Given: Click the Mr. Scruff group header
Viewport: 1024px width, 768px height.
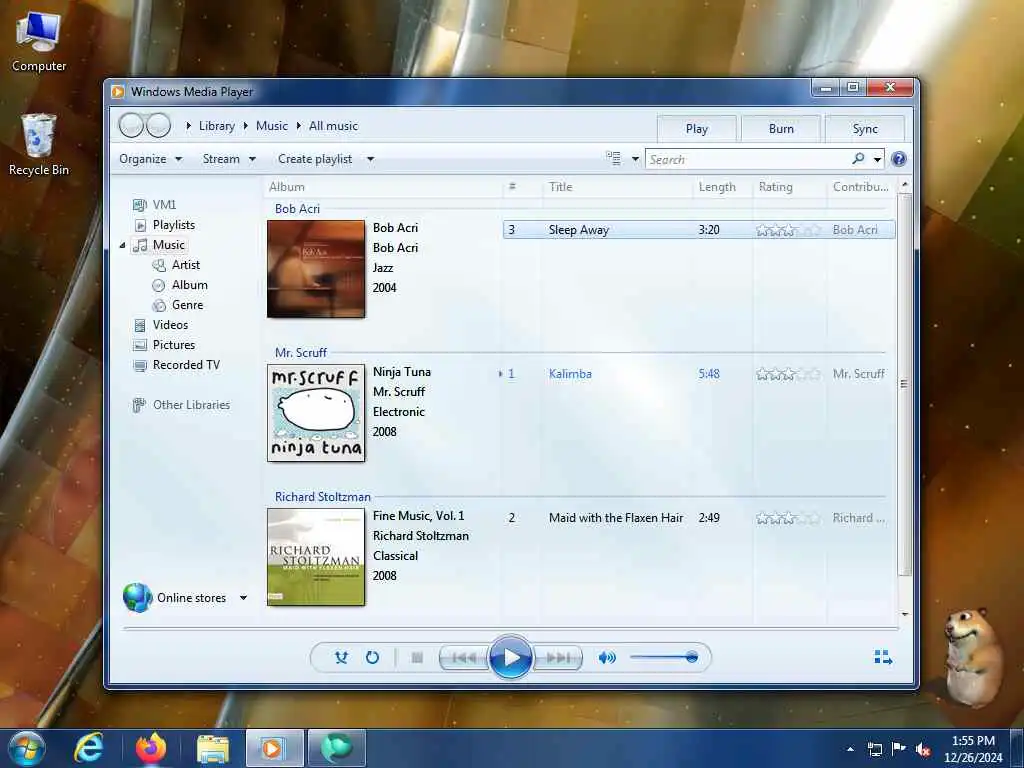Looking at the screenshot, I should 300,353.
